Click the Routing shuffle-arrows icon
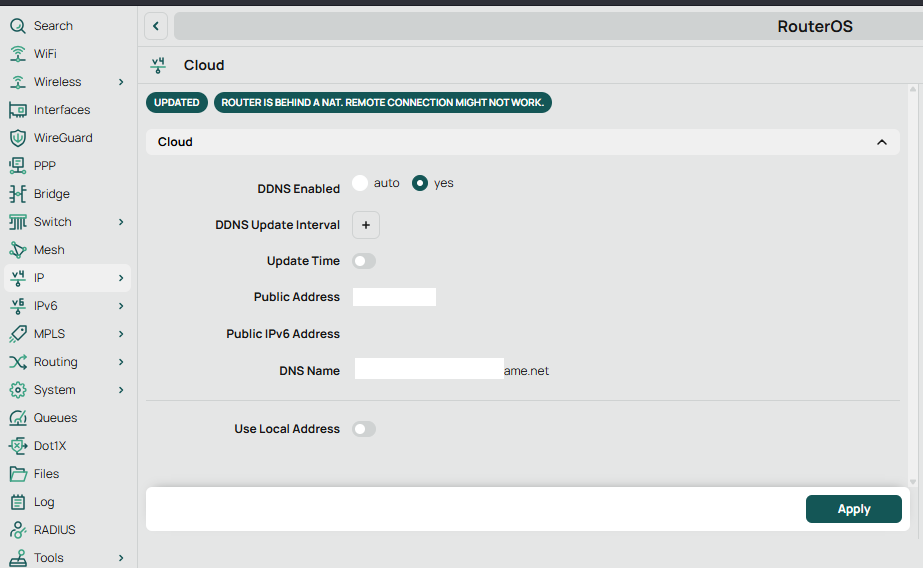 coord(18,362)
